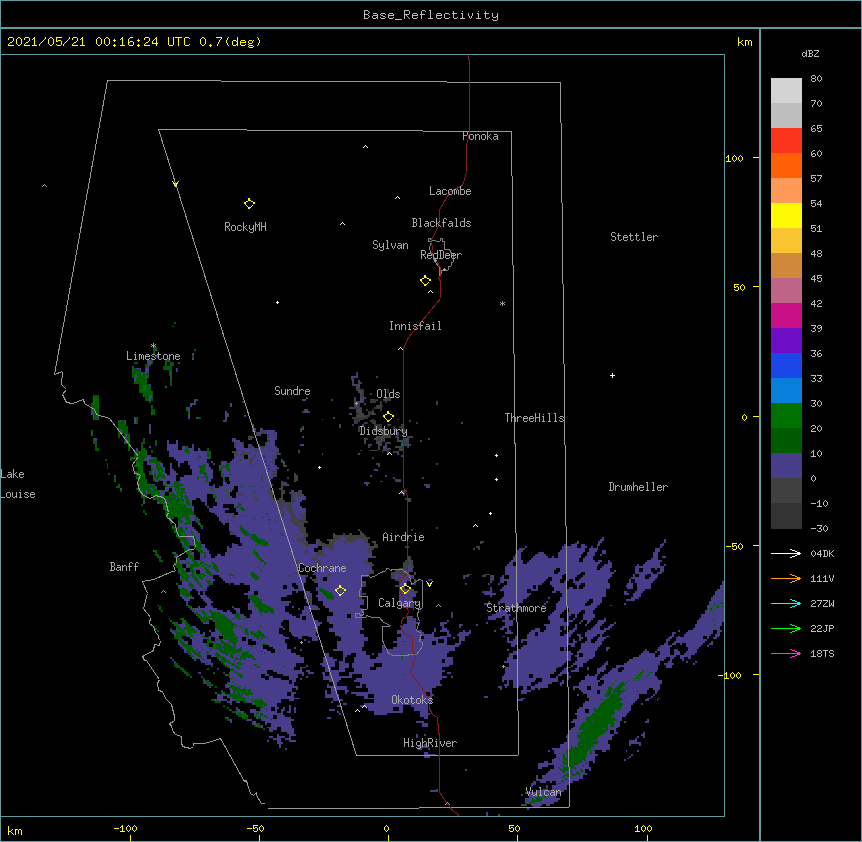The height and width of the screenshot is (842, 862).
Task: Click the Base_Reflectivity title
Action: pos(431,15)
